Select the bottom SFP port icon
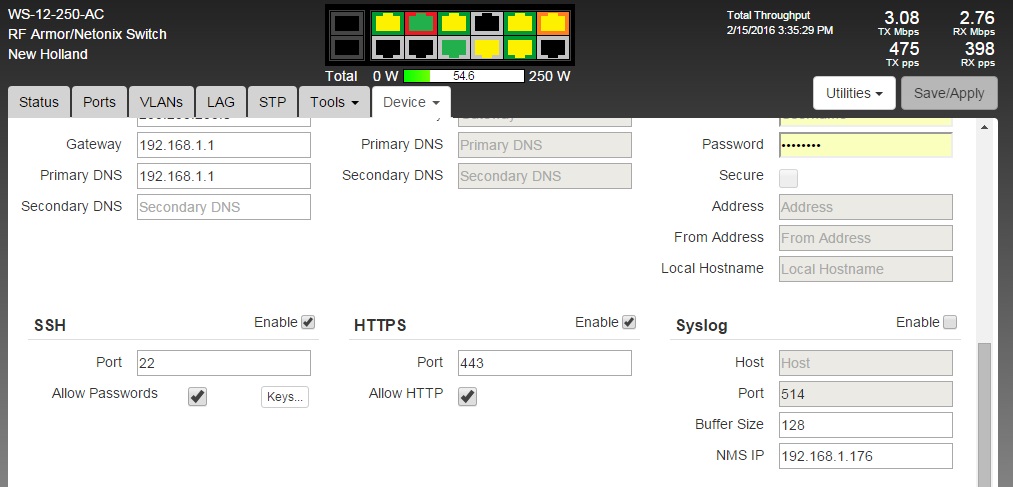 (347, 47)
